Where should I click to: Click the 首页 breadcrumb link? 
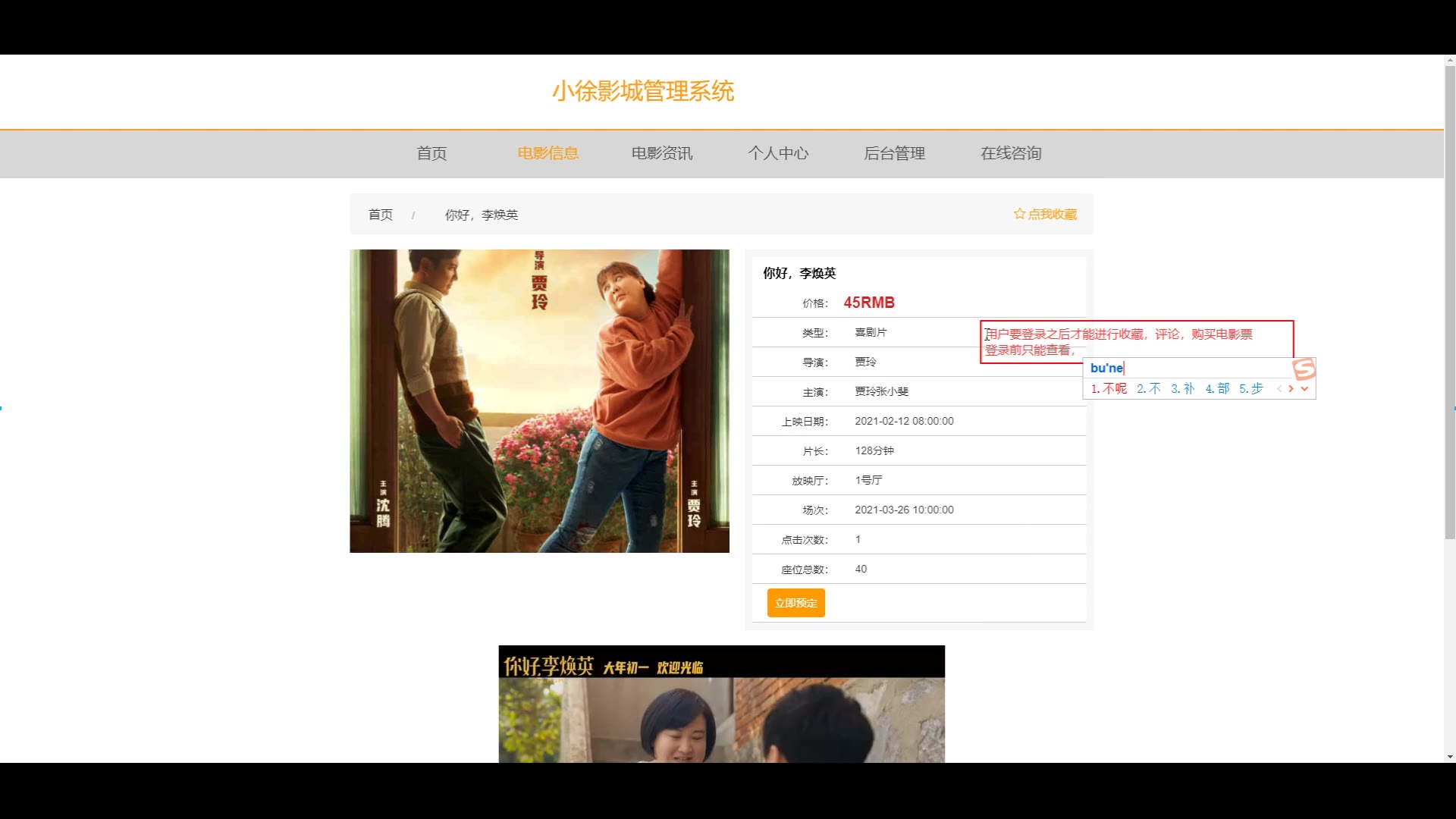(x=380, y=215)
